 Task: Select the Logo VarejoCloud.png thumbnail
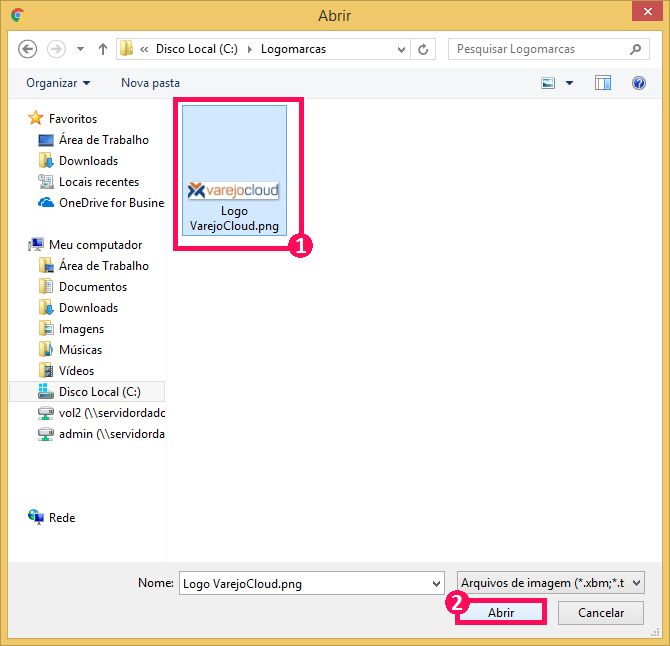(x=233, y=171)
